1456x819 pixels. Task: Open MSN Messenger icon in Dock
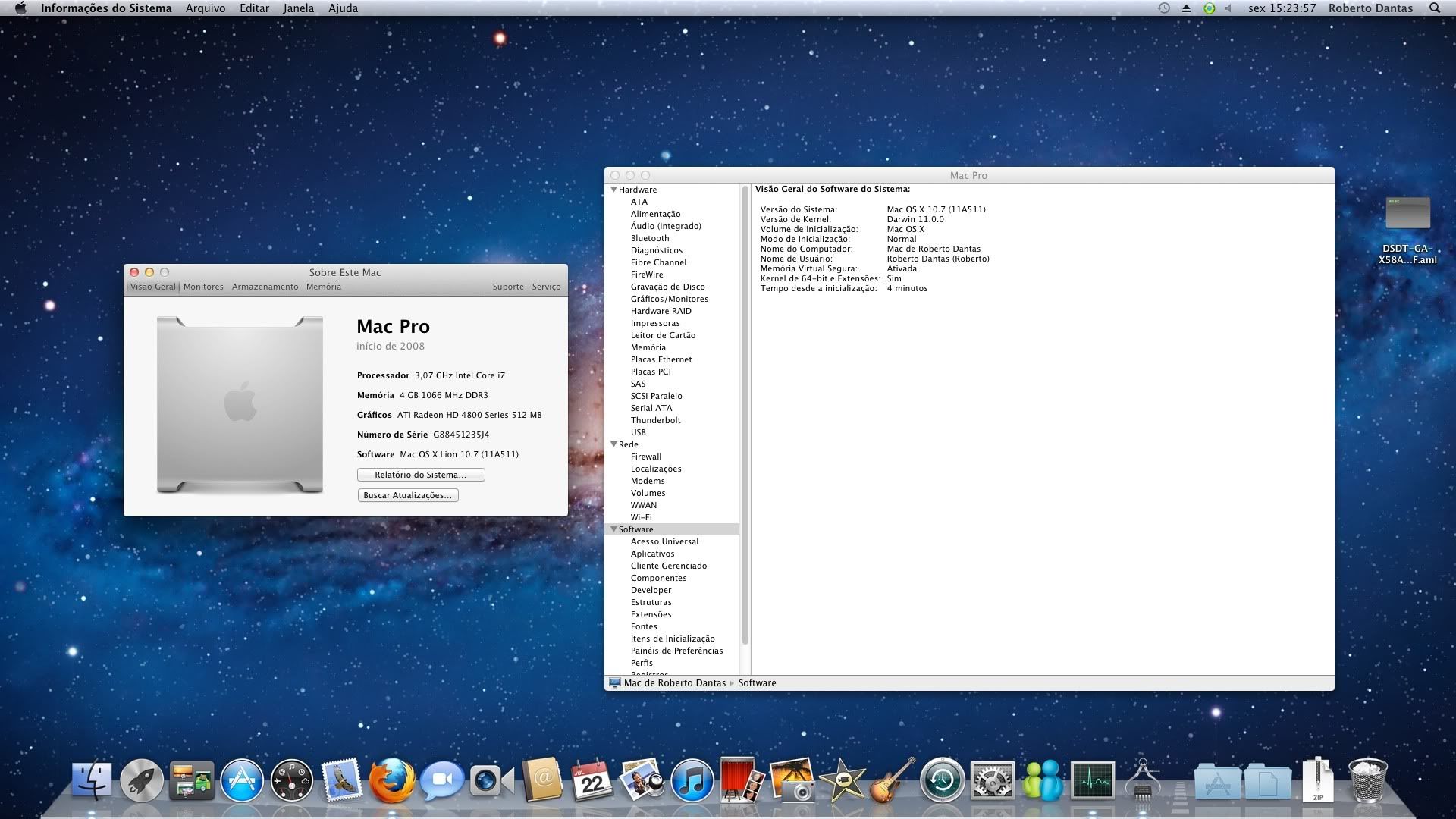[1043, 780]
